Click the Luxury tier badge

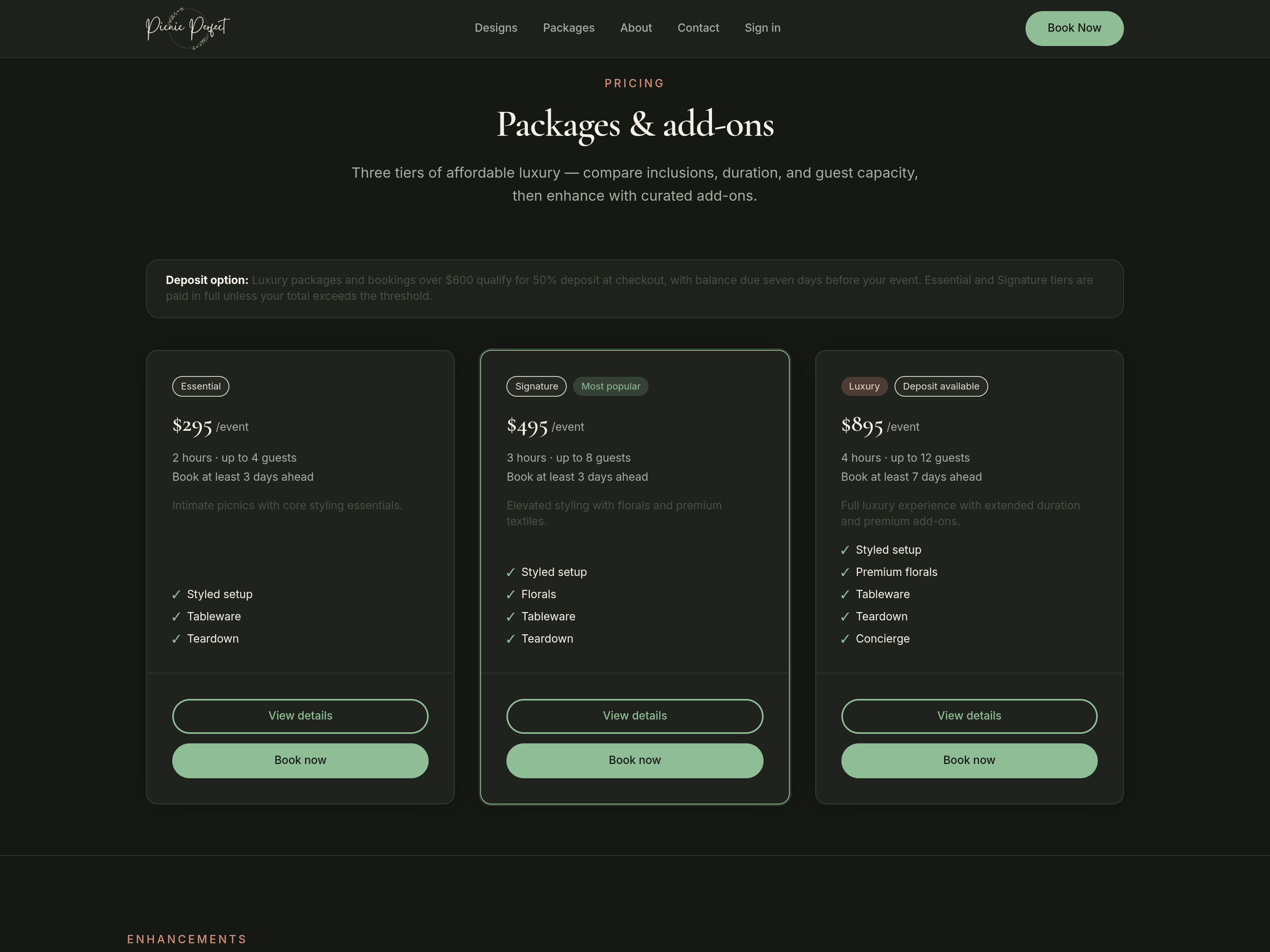(x=864, y=386)
